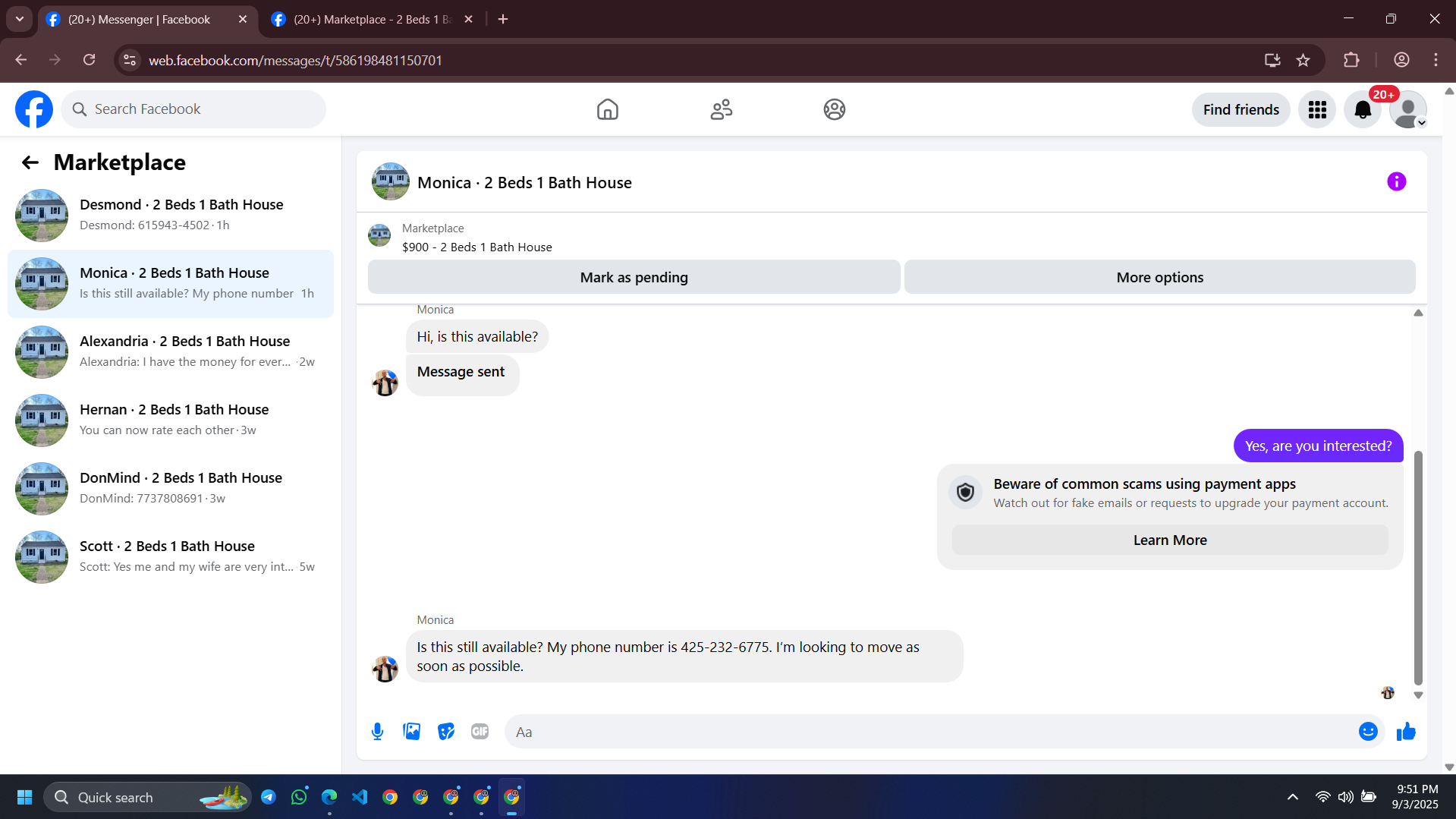Send a voice clip using microphone icon
The height and width of the screenshot is (819, 1456).
pyautogui.click(x=377, y=731)
